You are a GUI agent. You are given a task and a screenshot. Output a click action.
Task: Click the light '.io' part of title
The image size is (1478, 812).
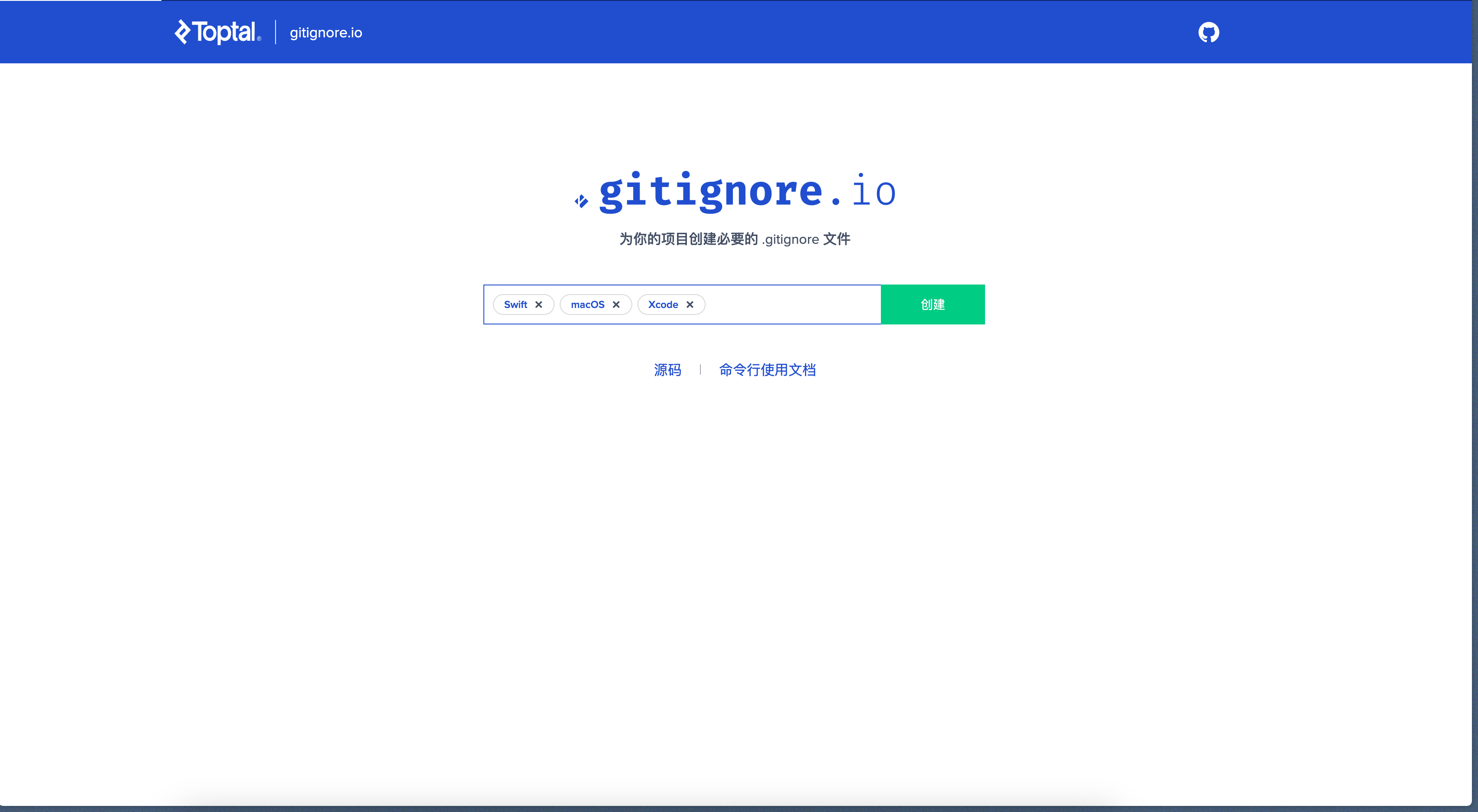coord(872,192)
